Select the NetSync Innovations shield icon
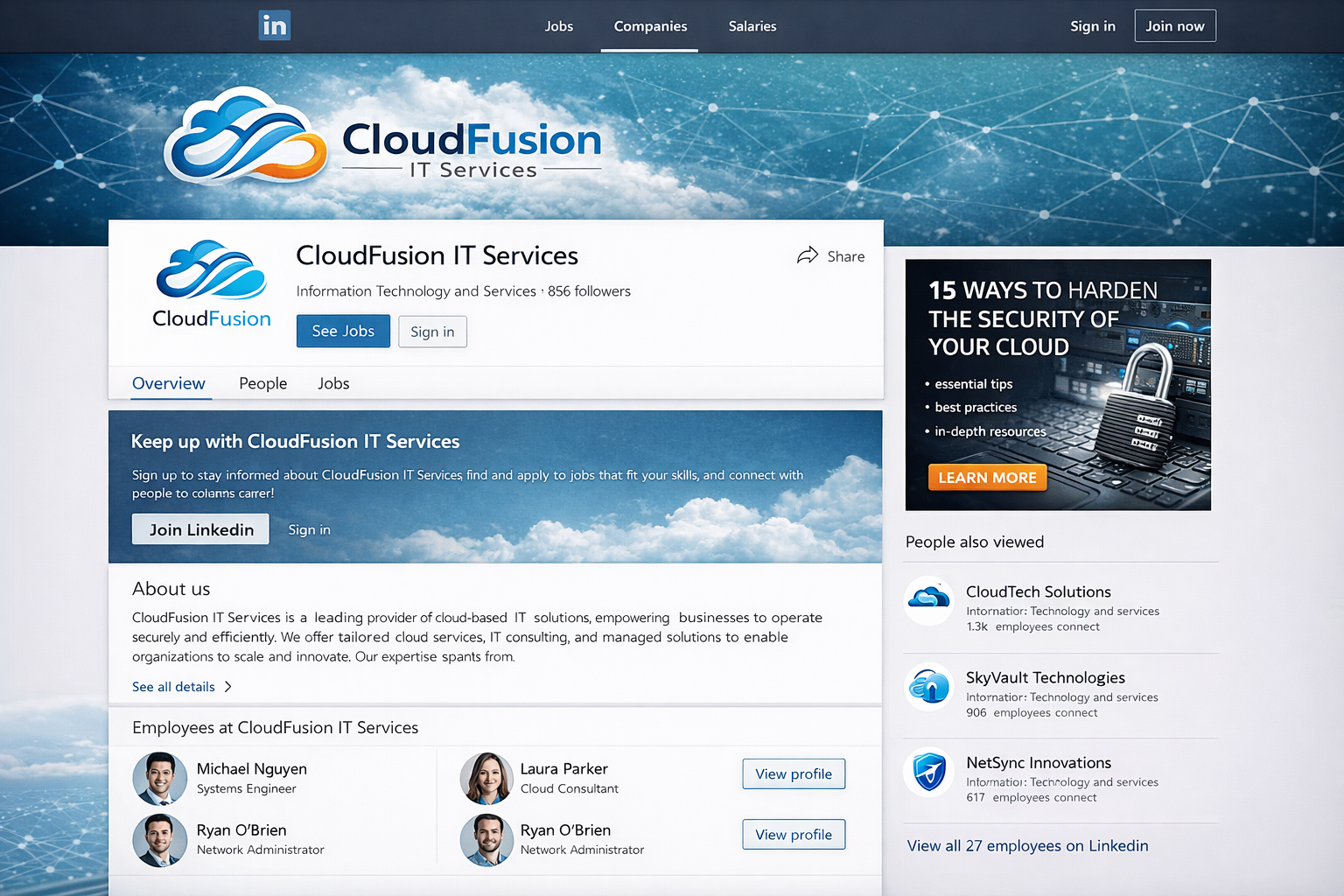1344x896 pixels. 928,772
